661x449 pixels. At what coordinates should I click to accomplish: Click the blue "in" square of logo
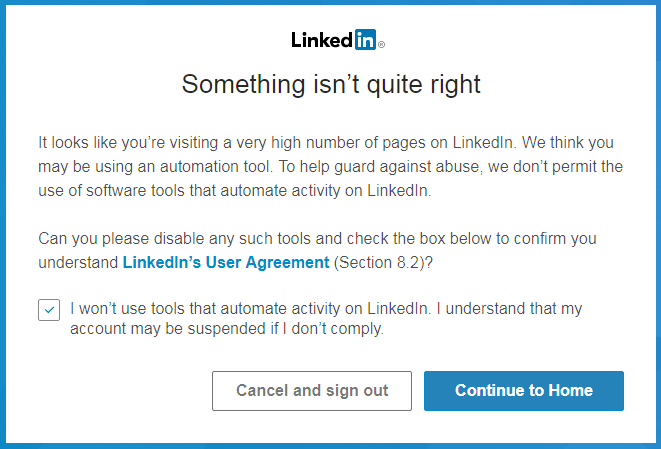[x=365, y=40]
